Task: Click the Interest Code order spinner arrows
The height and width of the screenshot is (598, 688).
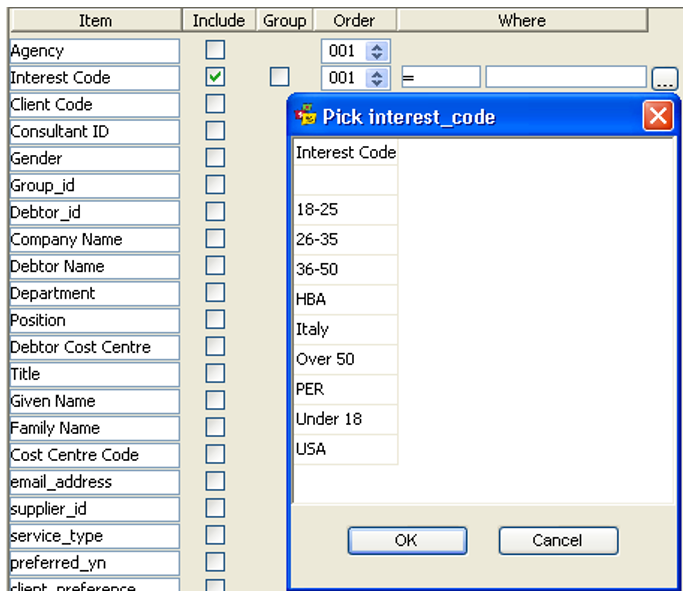Action: coord(377,78)
